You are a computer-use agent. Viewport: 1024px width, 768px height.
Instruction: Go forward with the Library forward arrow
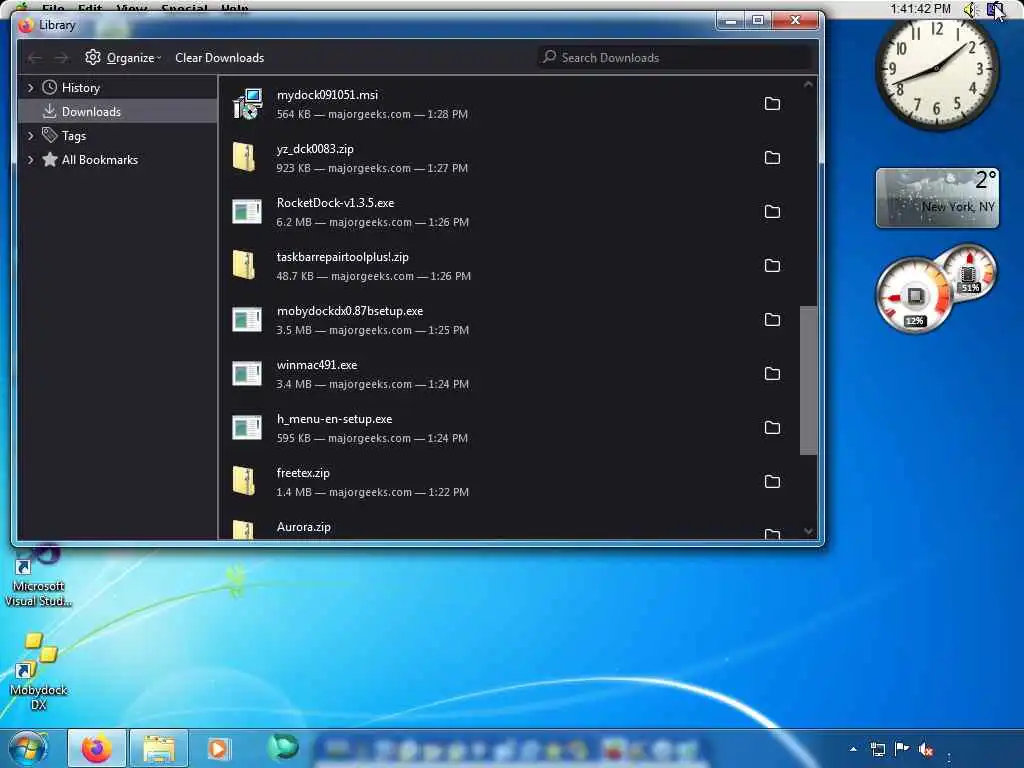[x=61, y=58]
